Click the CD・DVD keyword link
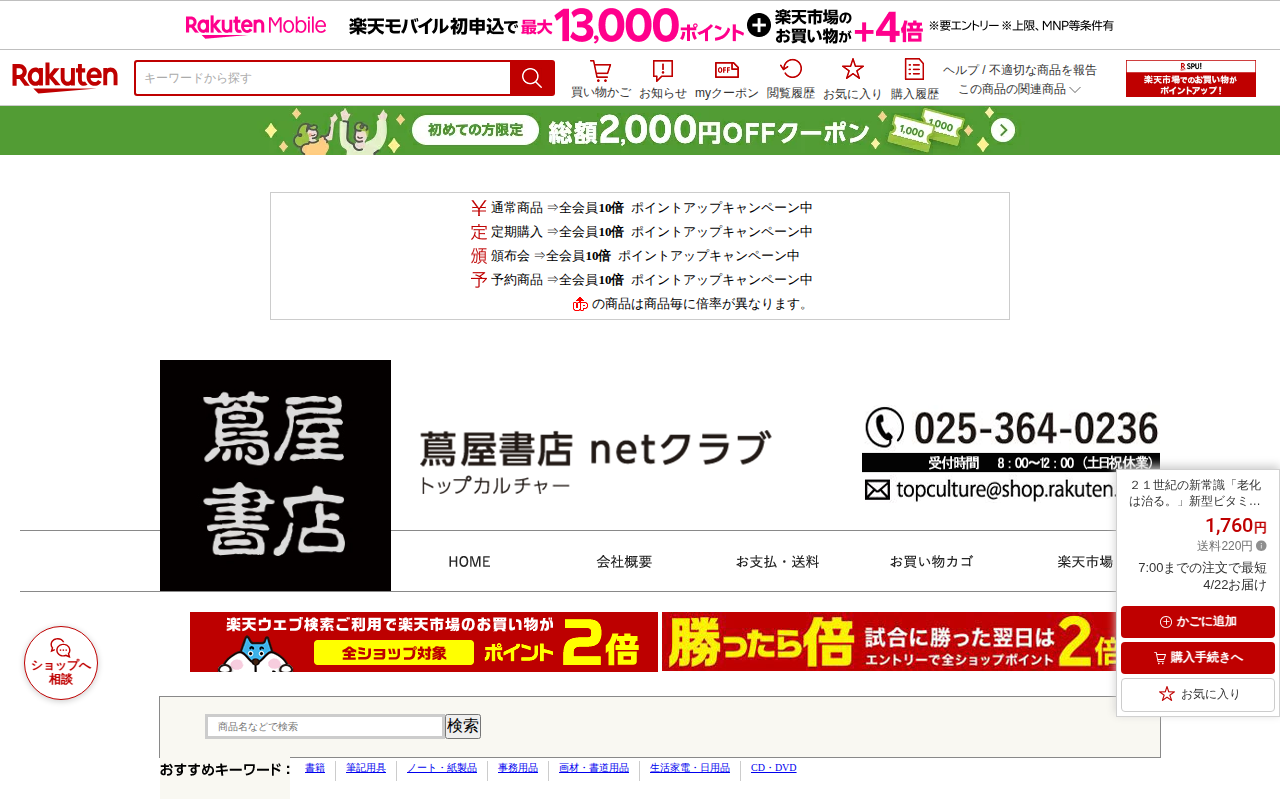 [x=774, y=768]
